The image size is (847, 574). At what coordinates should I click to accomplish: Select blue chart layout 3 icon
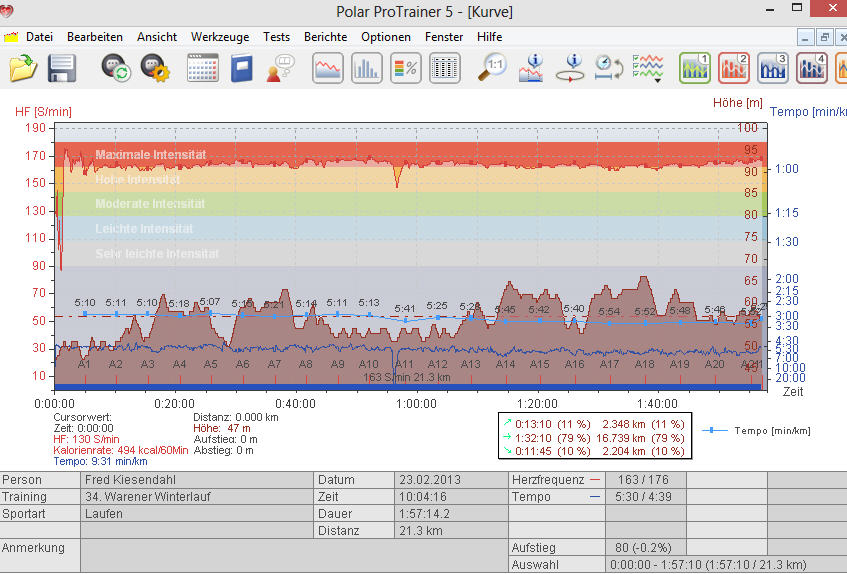pos(772,68)
